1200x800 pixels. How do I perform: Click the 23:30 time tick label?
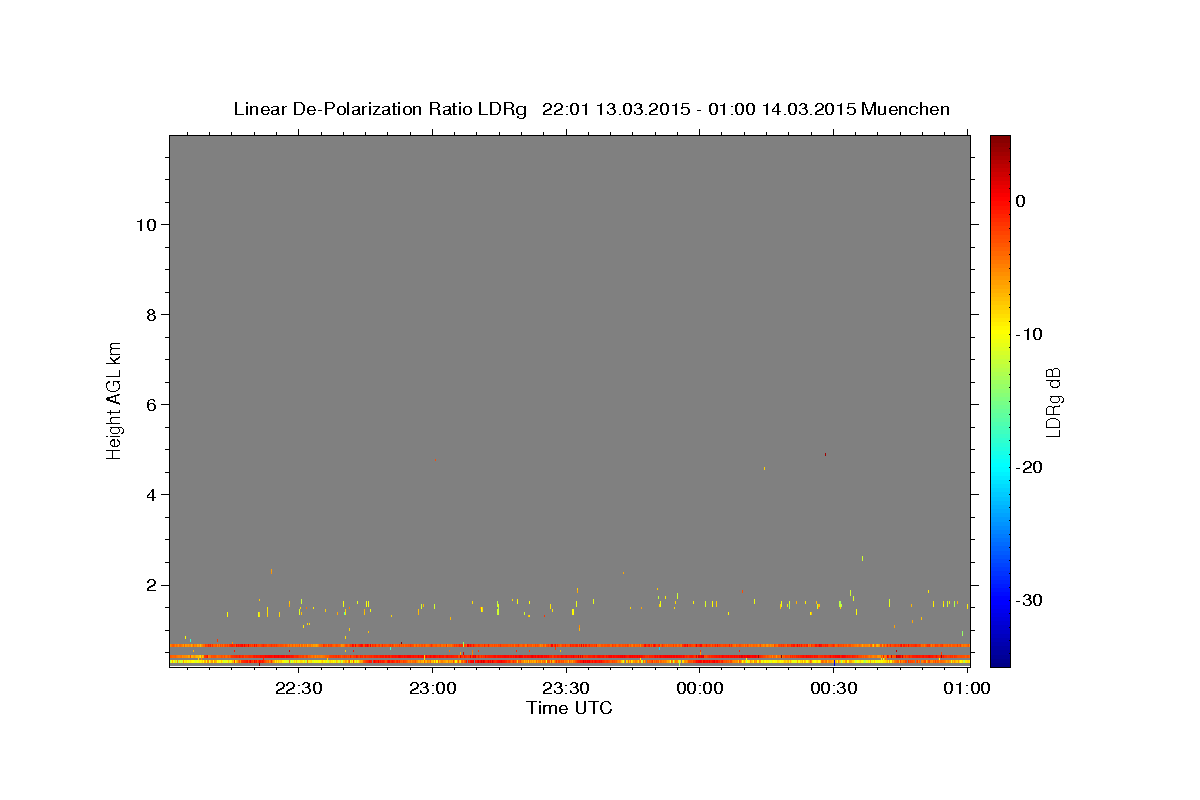click(x=566, y=688)
